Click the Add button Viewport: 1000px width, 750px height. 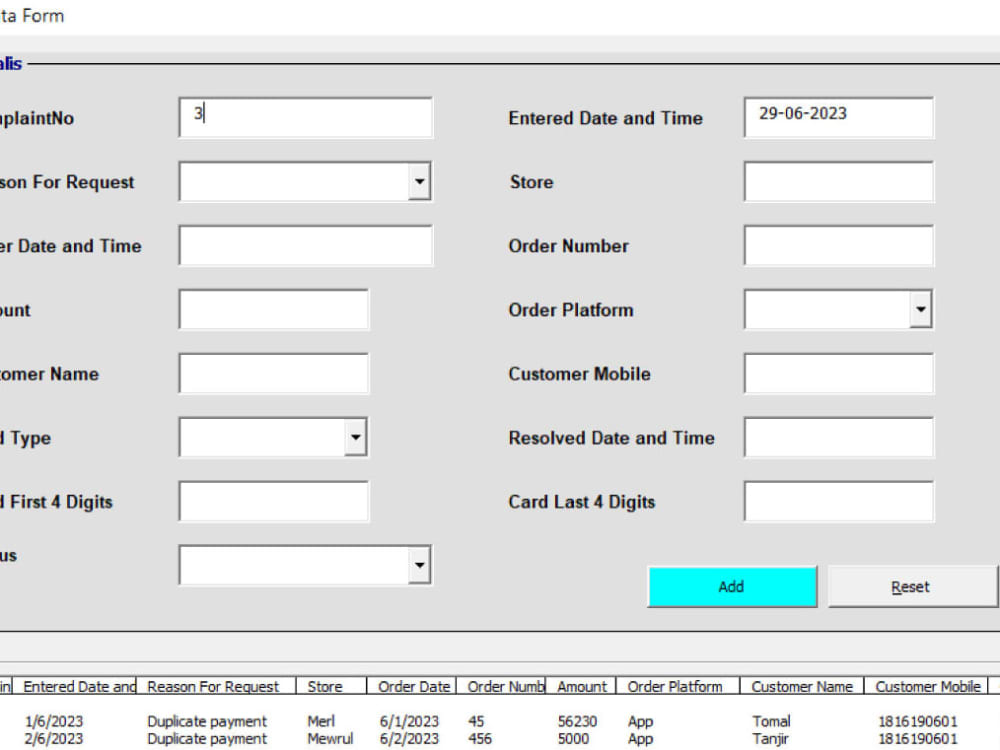click(x=732, y=586)
